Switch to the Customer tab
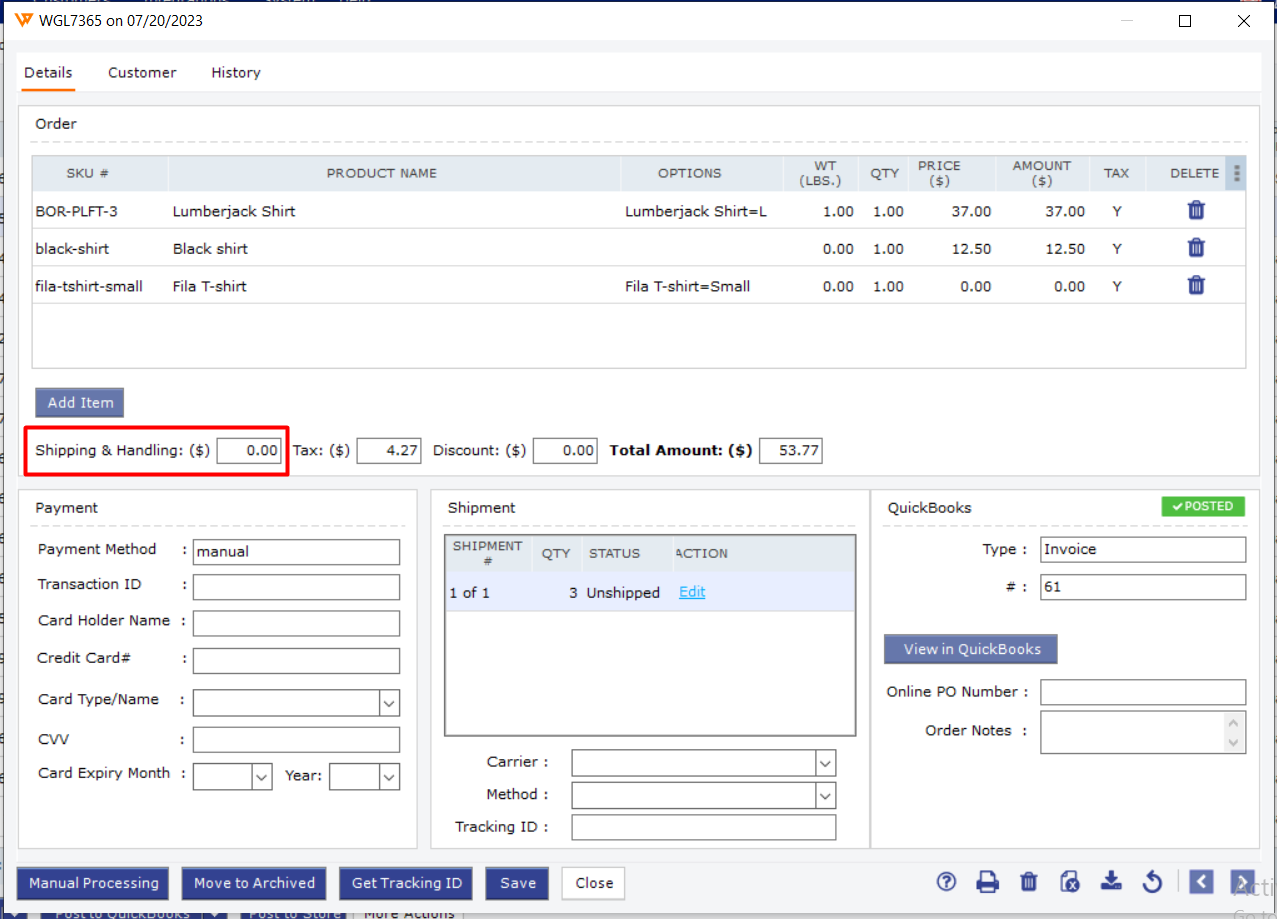 pos(142,73)
